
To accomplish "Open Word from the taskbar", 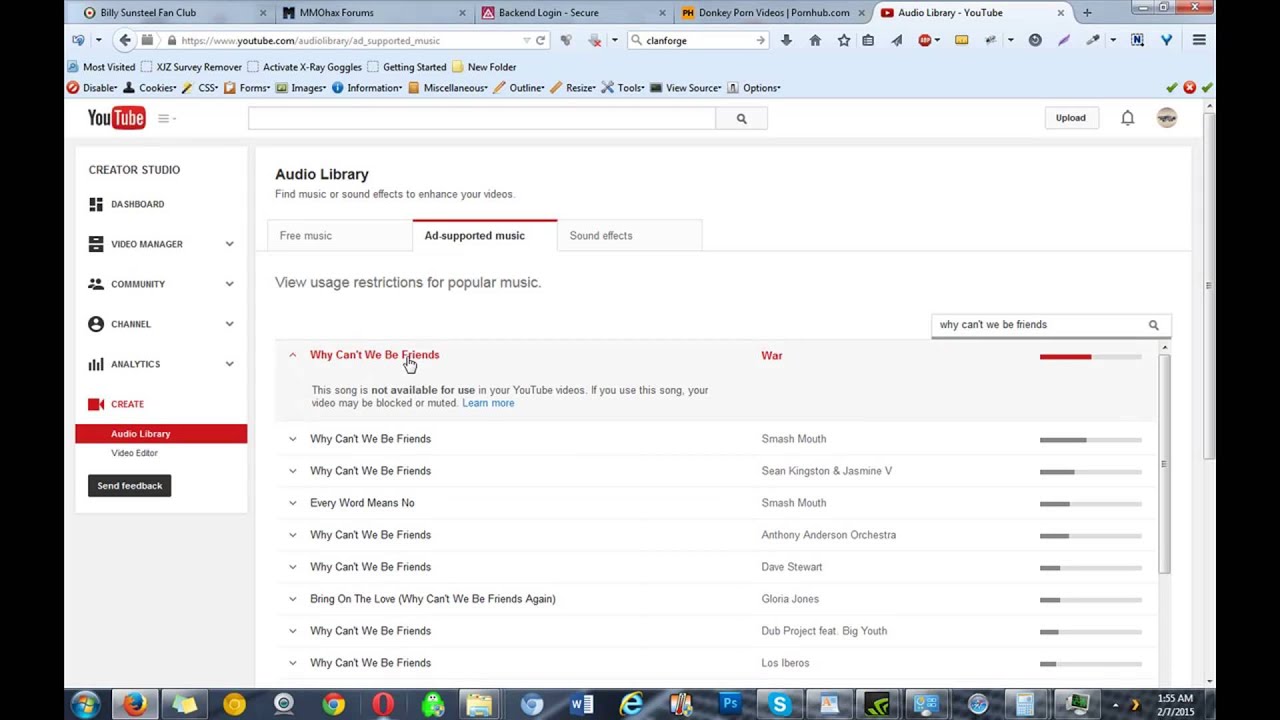I will [x=581, y=705].
